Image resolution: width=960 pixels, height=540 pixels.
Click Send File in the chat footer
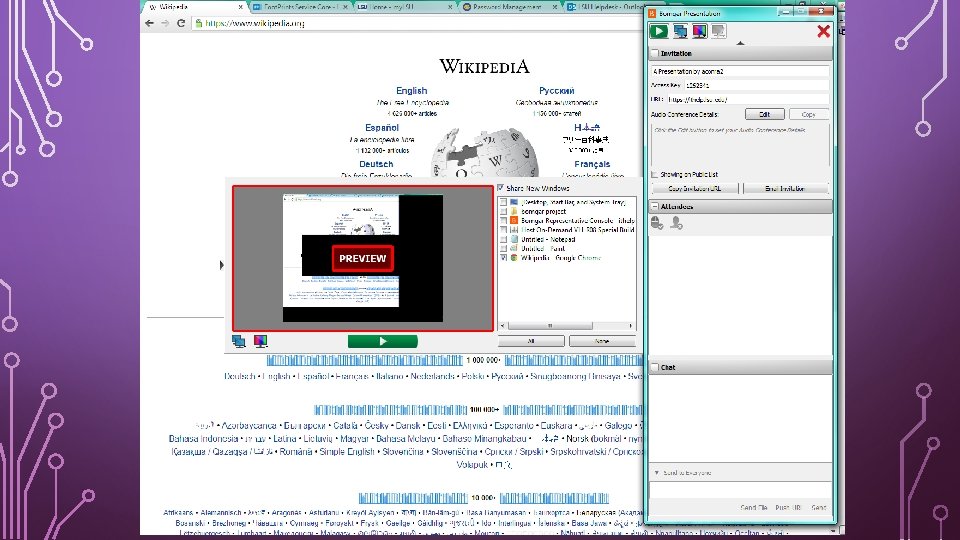point(754,508)
